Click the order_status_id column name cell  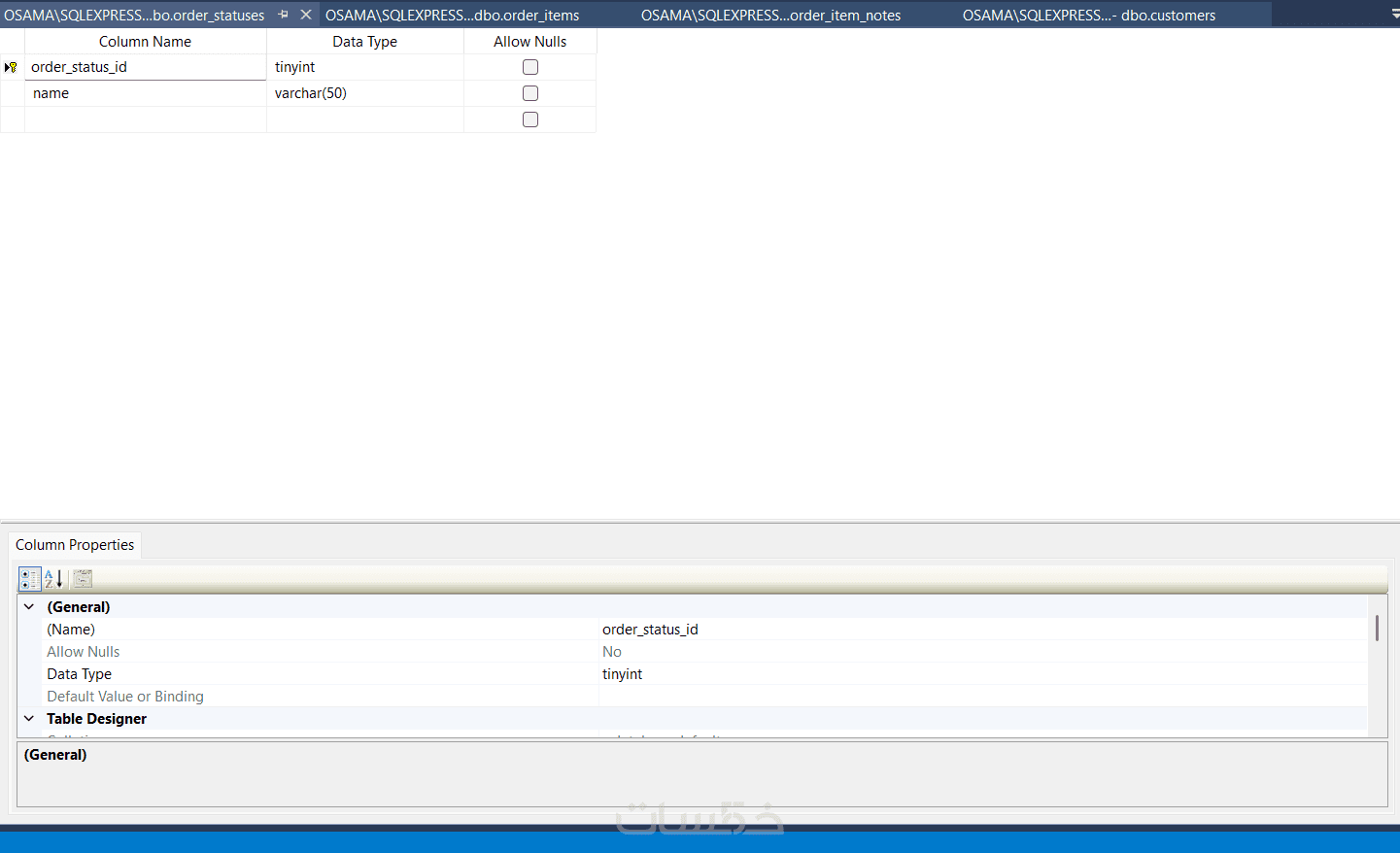coord(146,67)
